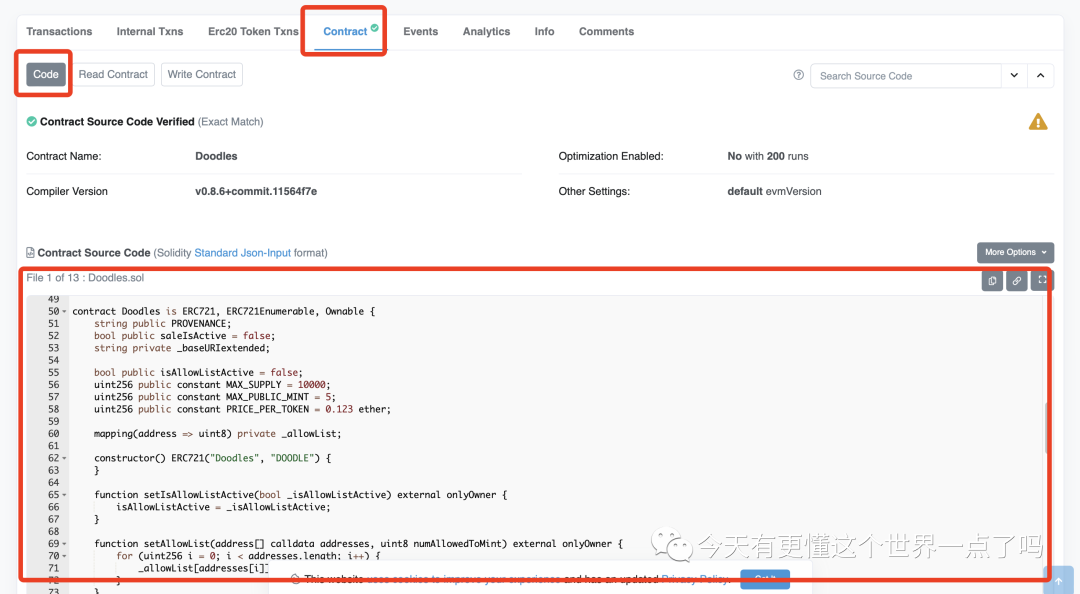Click the source code permalink icon
The width and height of the screenshot is (1080, 594).
[x=1017, y=280]
